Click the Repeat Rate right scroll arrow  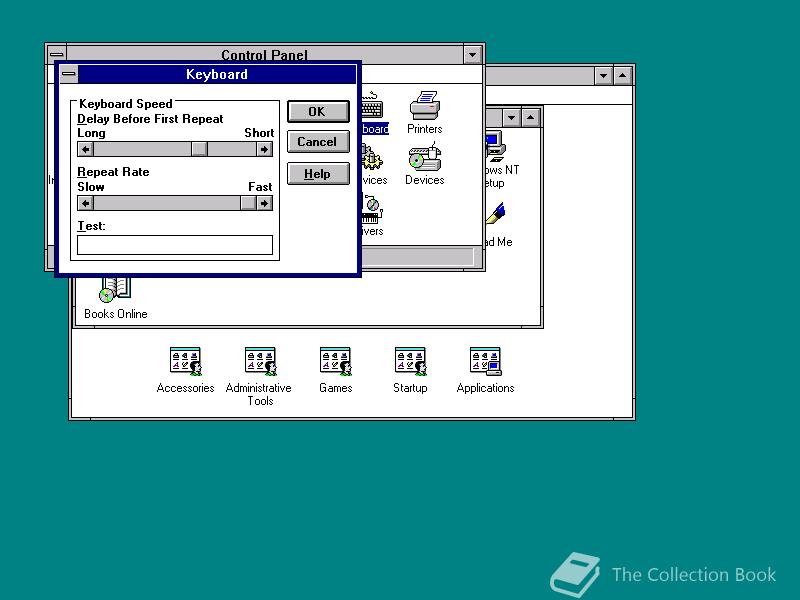coord(264,203)
